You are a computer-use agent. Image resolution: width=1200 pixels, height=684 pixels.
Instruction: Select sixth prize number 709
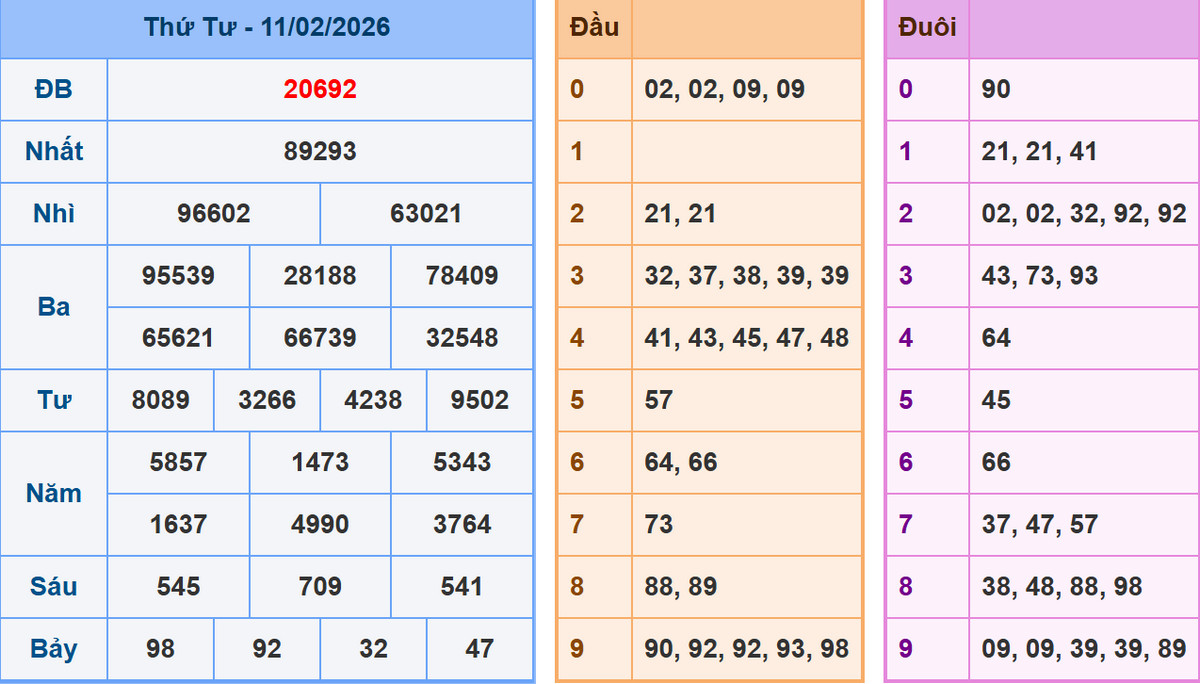(320, 586)
